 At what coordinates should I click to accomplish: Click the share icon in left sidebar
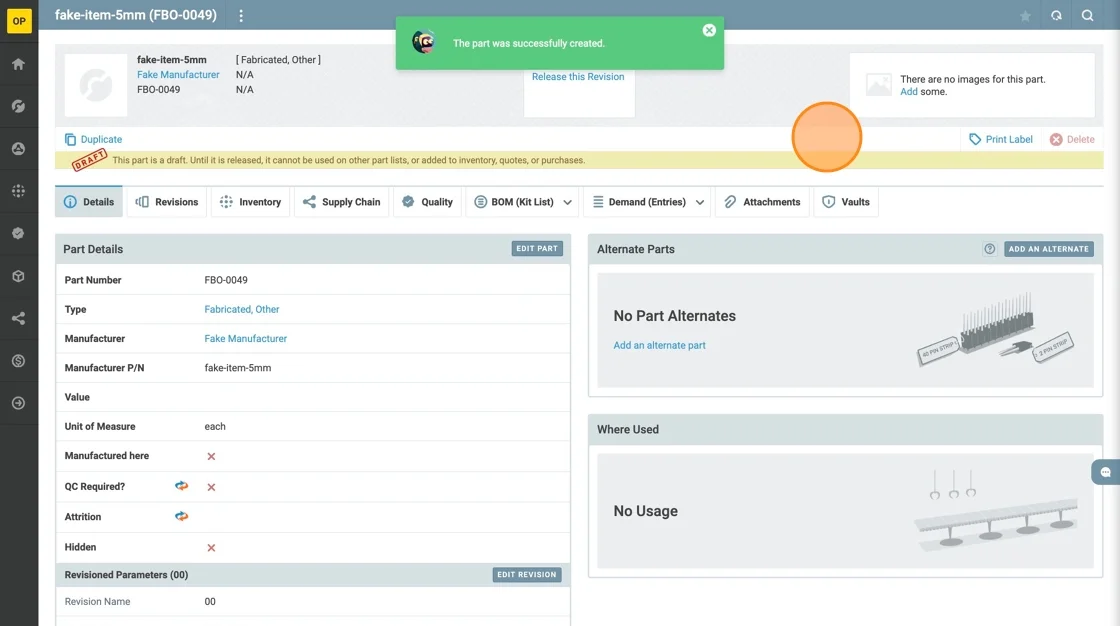[x=18, y=319]
